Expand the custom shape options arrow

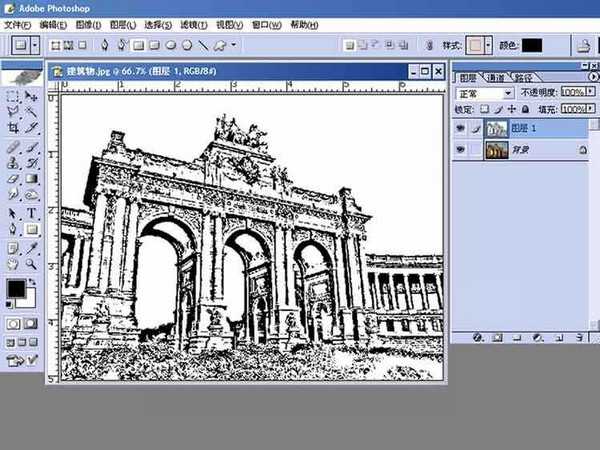[x=234, y=45]
